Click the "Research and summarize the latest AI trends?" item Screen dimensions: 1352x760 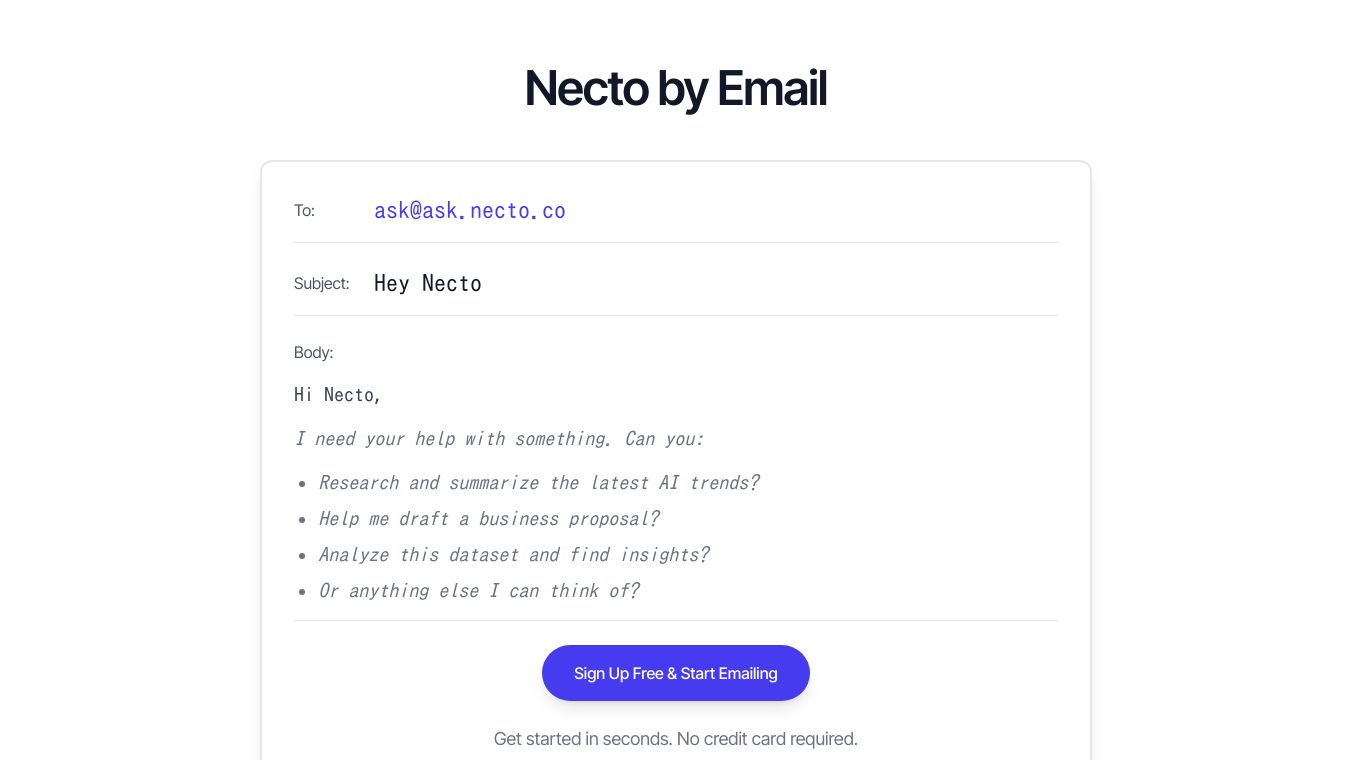coord(538,482)
